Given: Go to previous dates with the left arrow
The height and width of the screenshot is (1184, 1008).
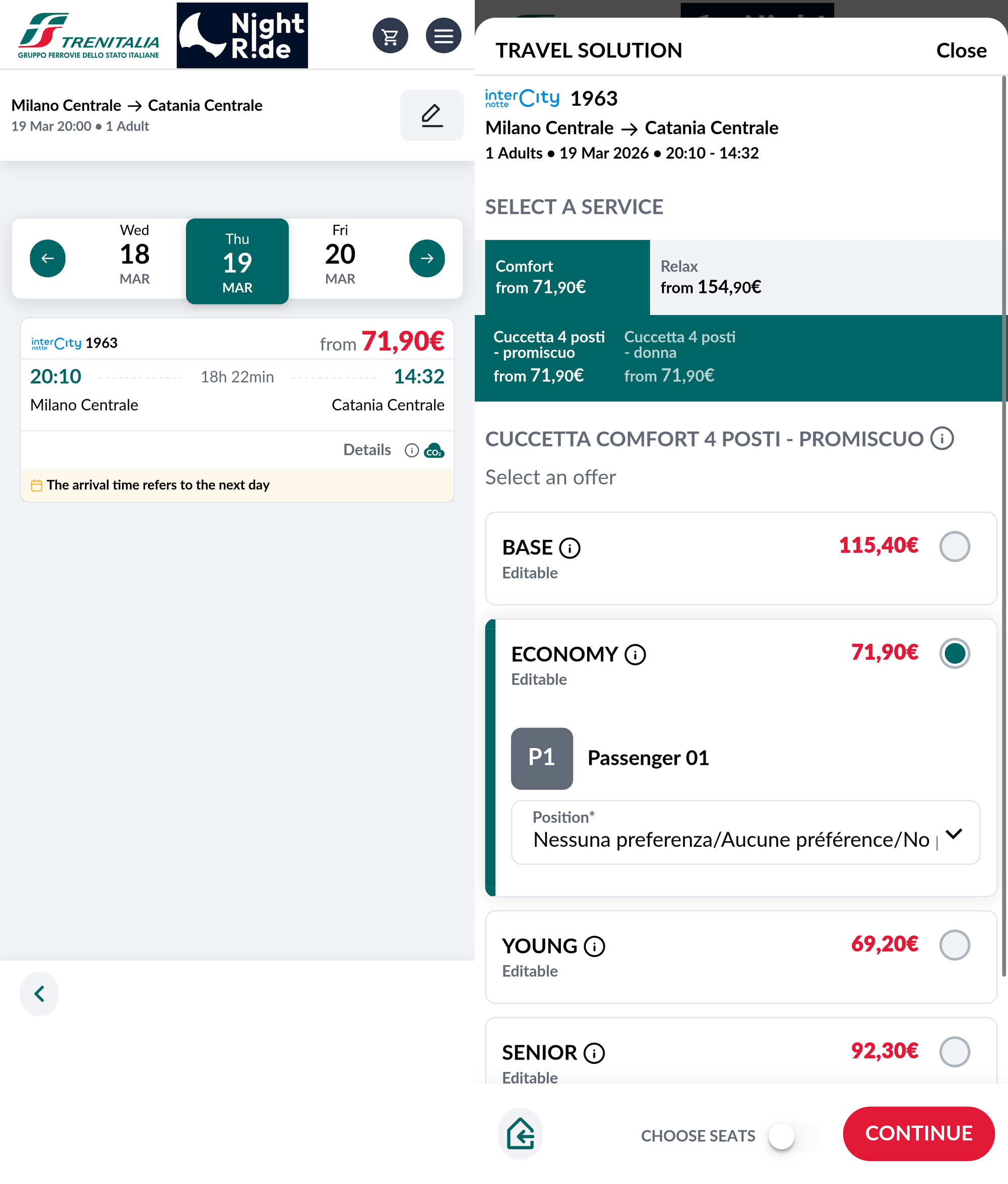Looking at the screenshot, I should (x=48, y=258).
